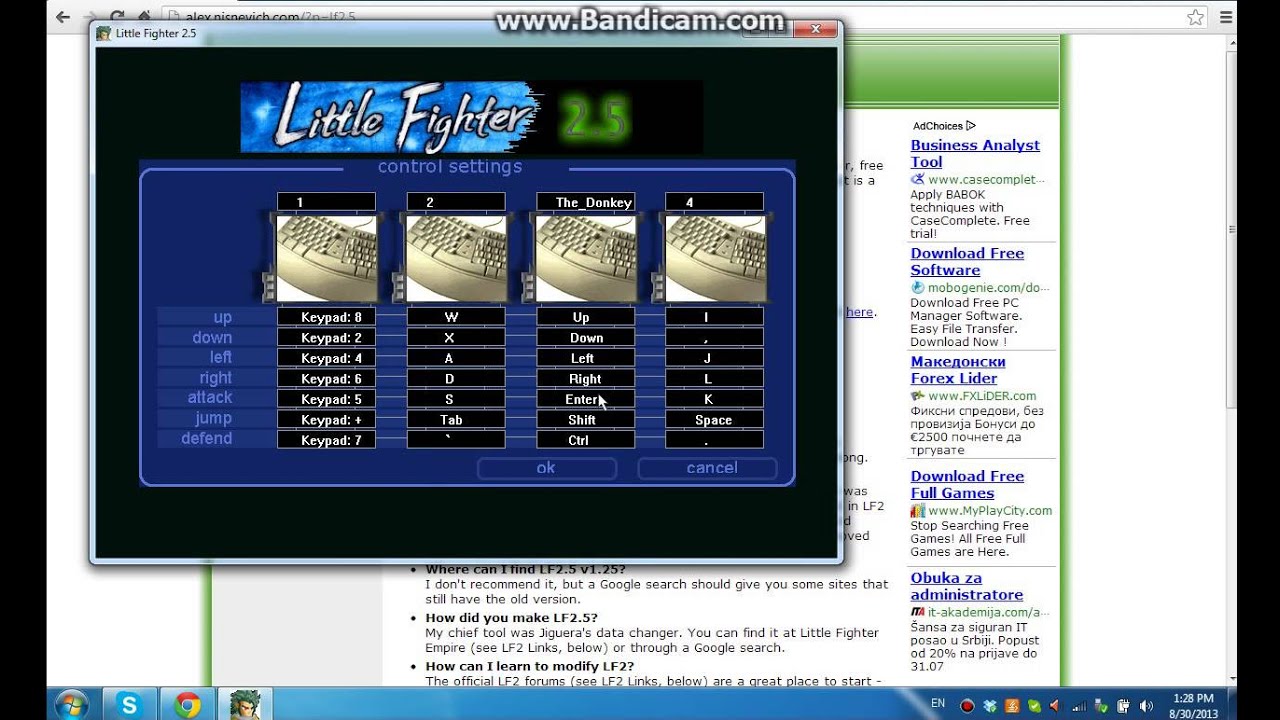The width and height of the screenshot is (1280, 720).
Task: Change player 1 left key 'Keypad: 4'
Action: 326,358
